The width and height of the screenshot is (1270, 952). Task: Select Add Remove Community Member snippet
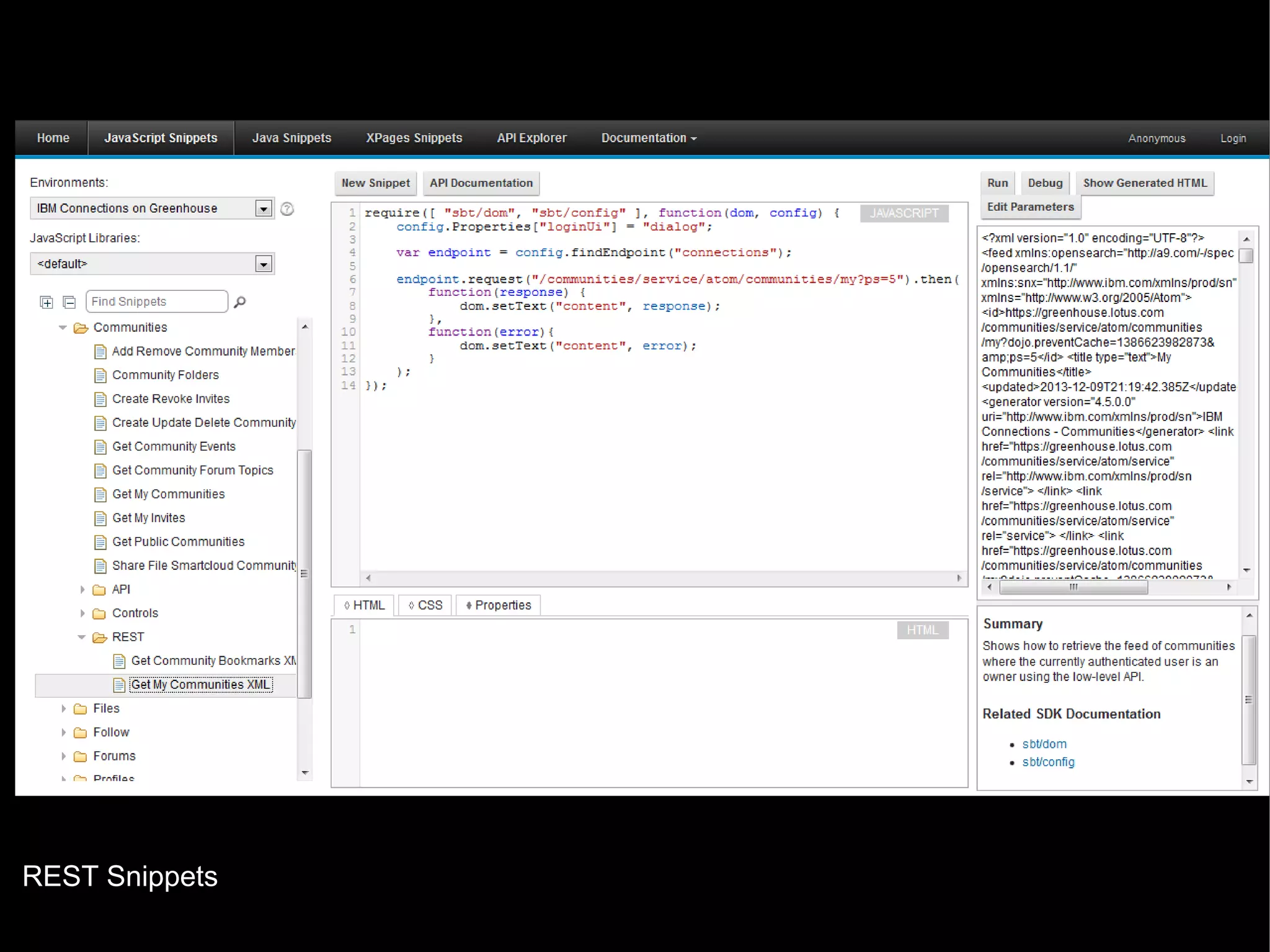point(203,352)
